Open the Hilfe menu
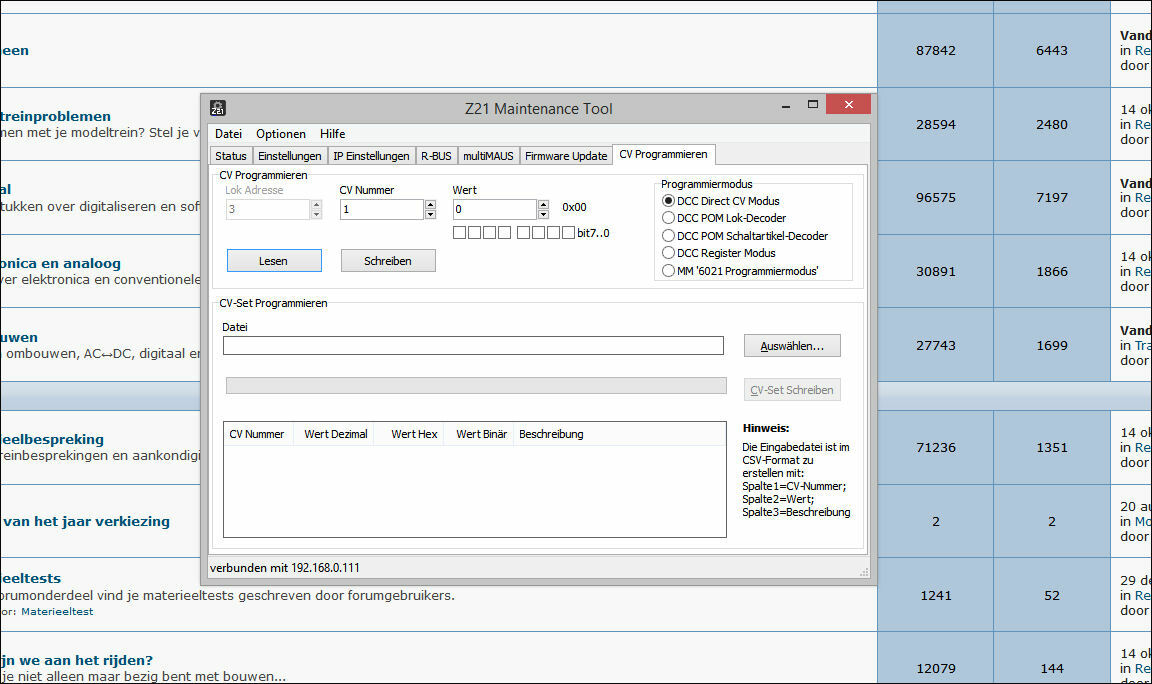The image size is (1152, 684). [332, 134]
